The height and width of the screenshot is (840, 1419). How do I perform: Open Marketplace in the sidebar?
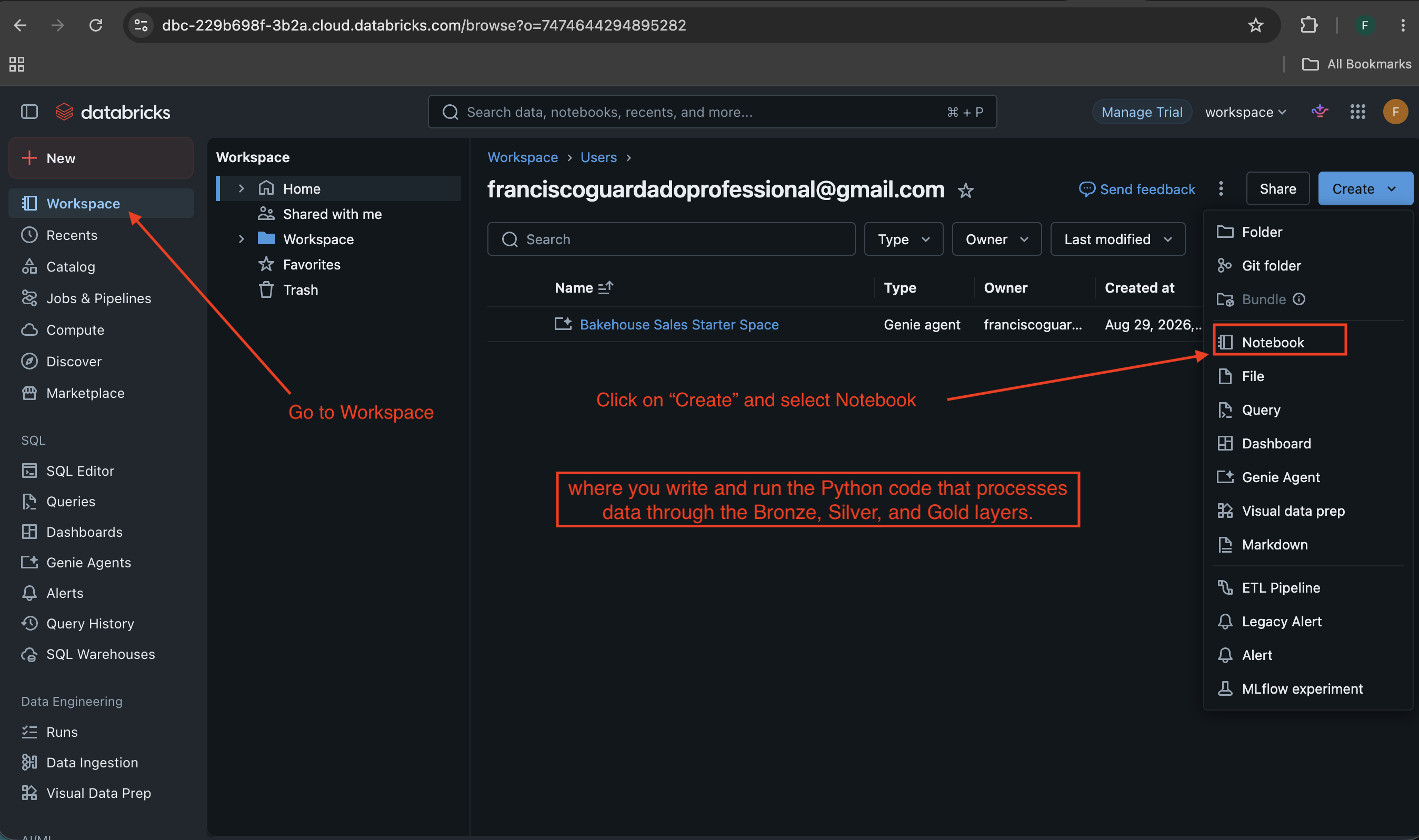101,393
